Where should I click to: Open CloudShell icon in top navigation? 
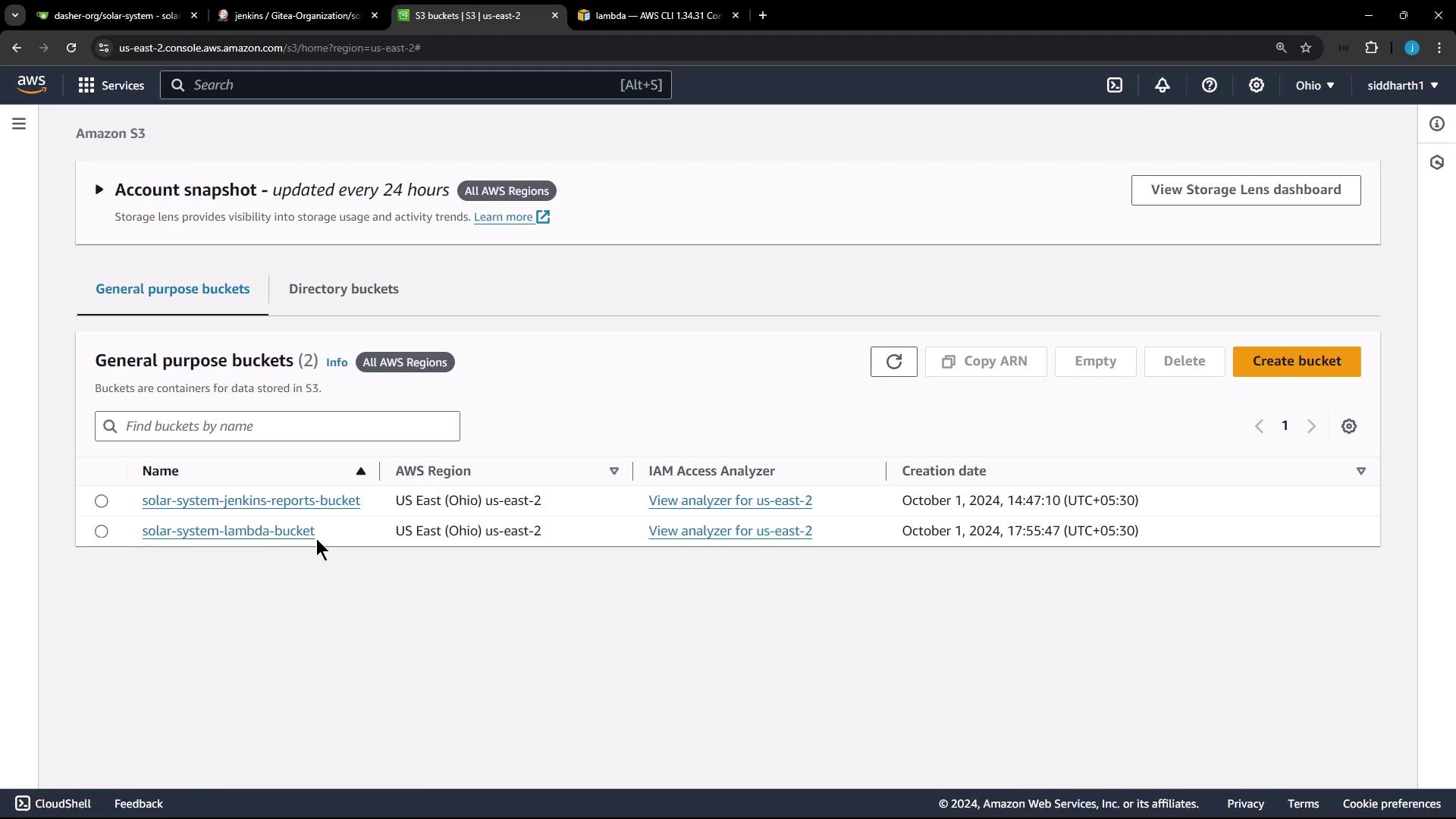[x=1115, y=86]
